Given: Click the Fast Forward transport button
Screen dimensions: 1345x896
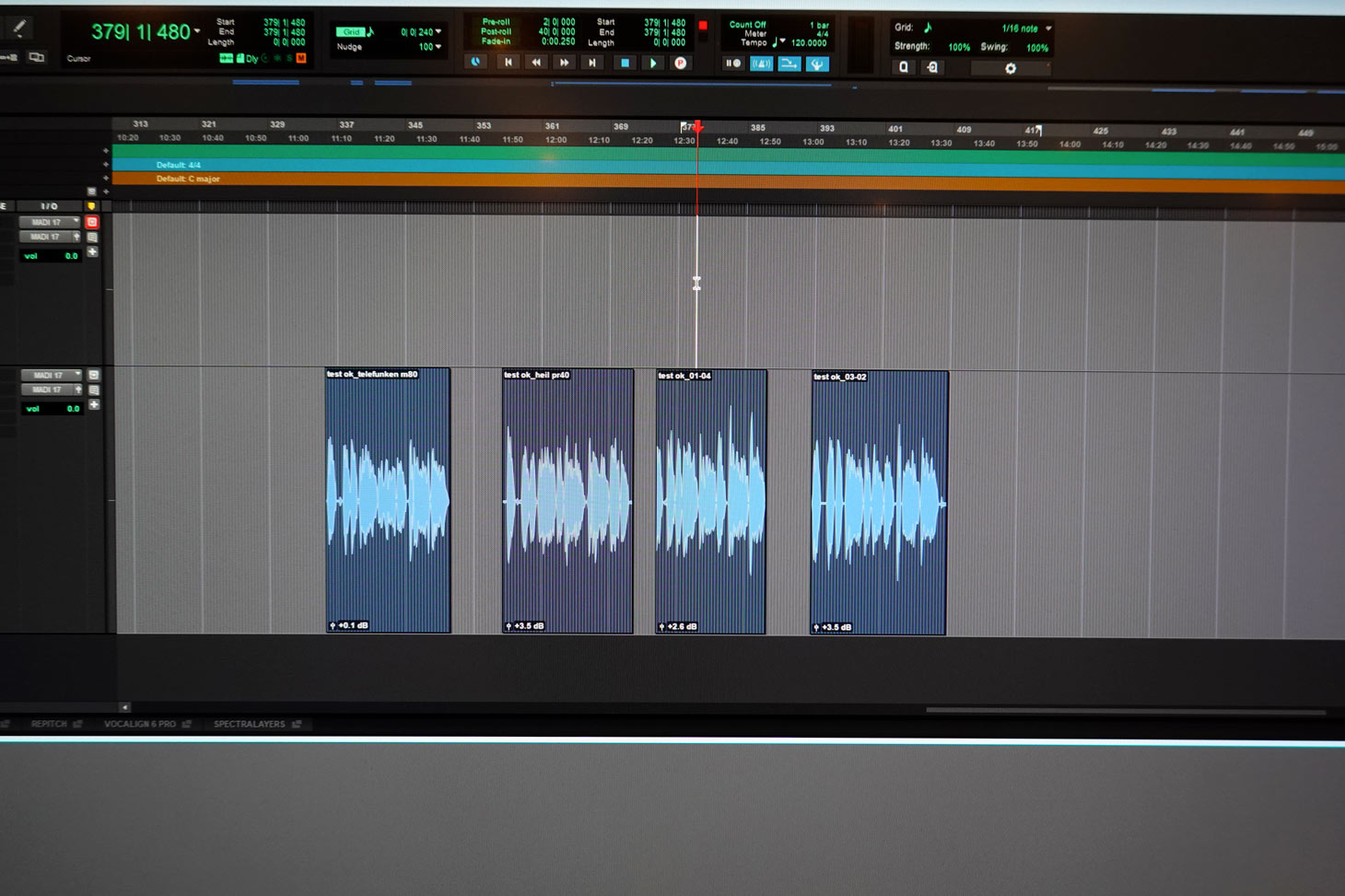Looking at the screenshot, I should tap(564, 63).
